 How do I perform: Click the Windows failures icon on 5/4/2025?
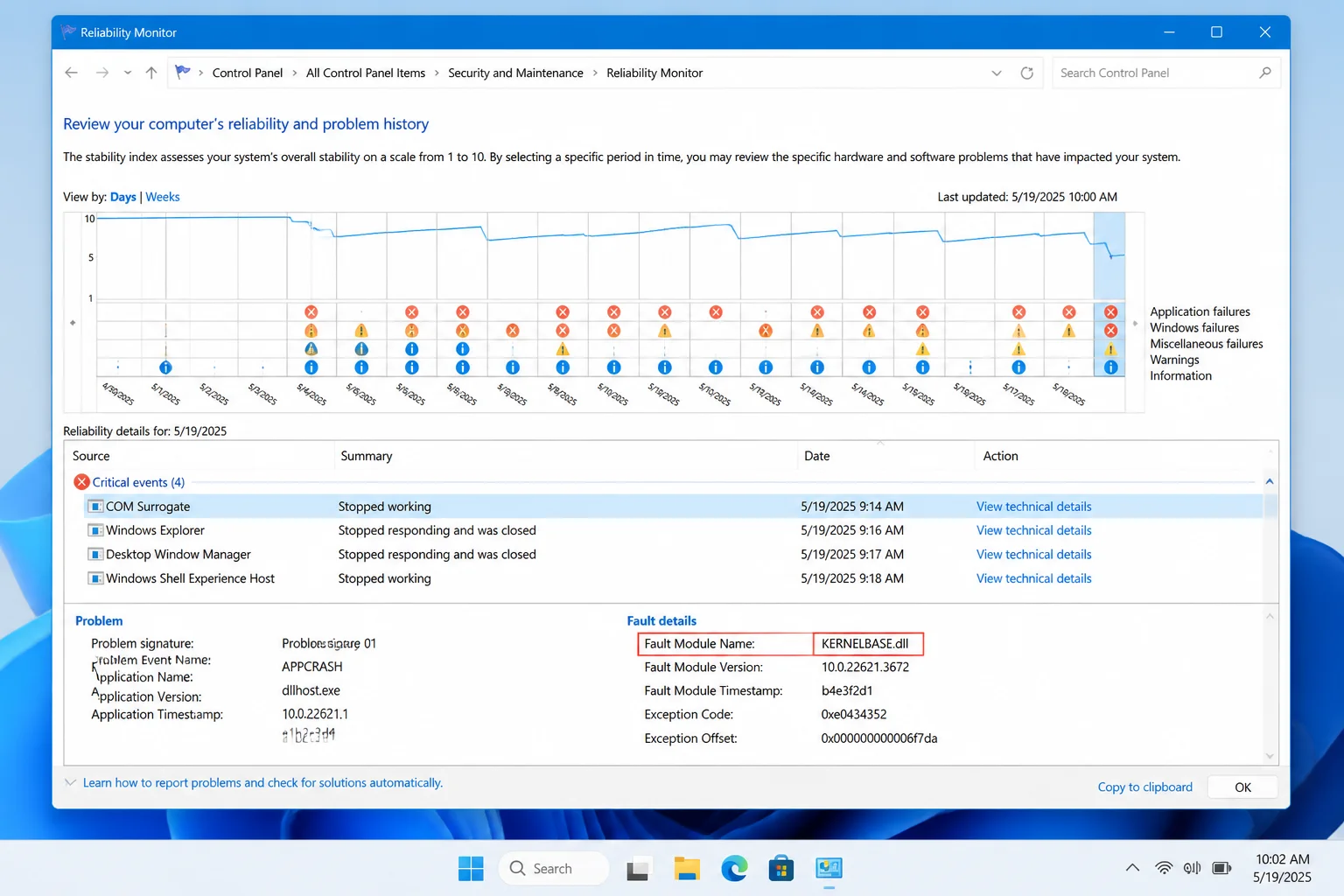311,331
